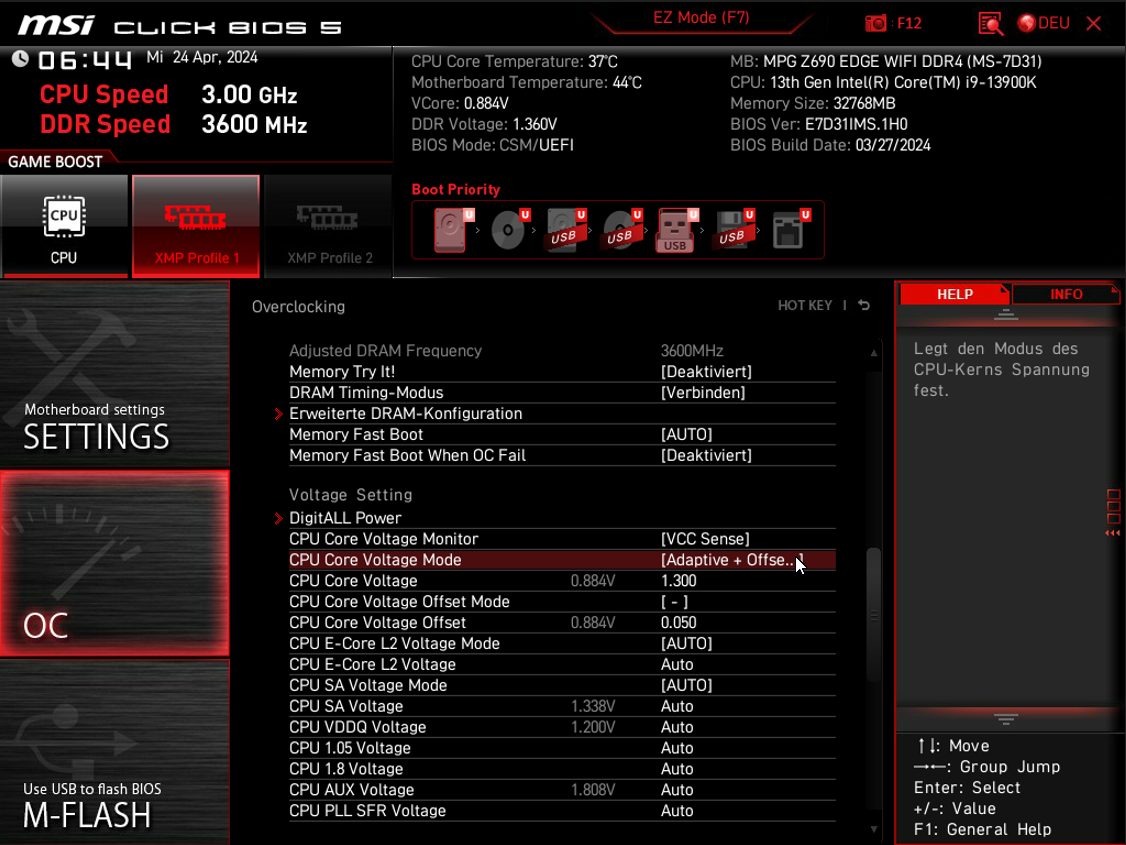Click the HOT KEY label

[805, 306]
